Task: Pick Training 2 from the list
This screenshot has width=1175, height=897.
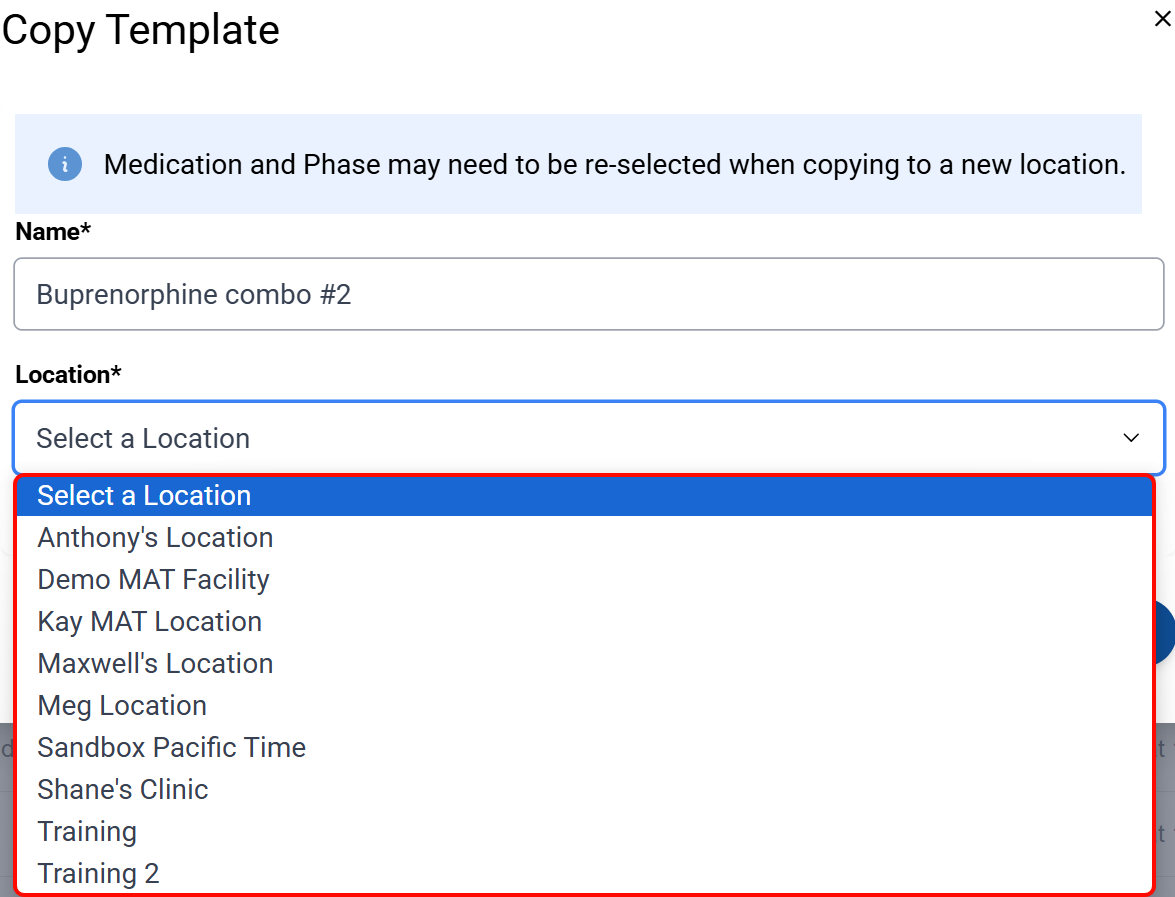Action: (98, 874)
